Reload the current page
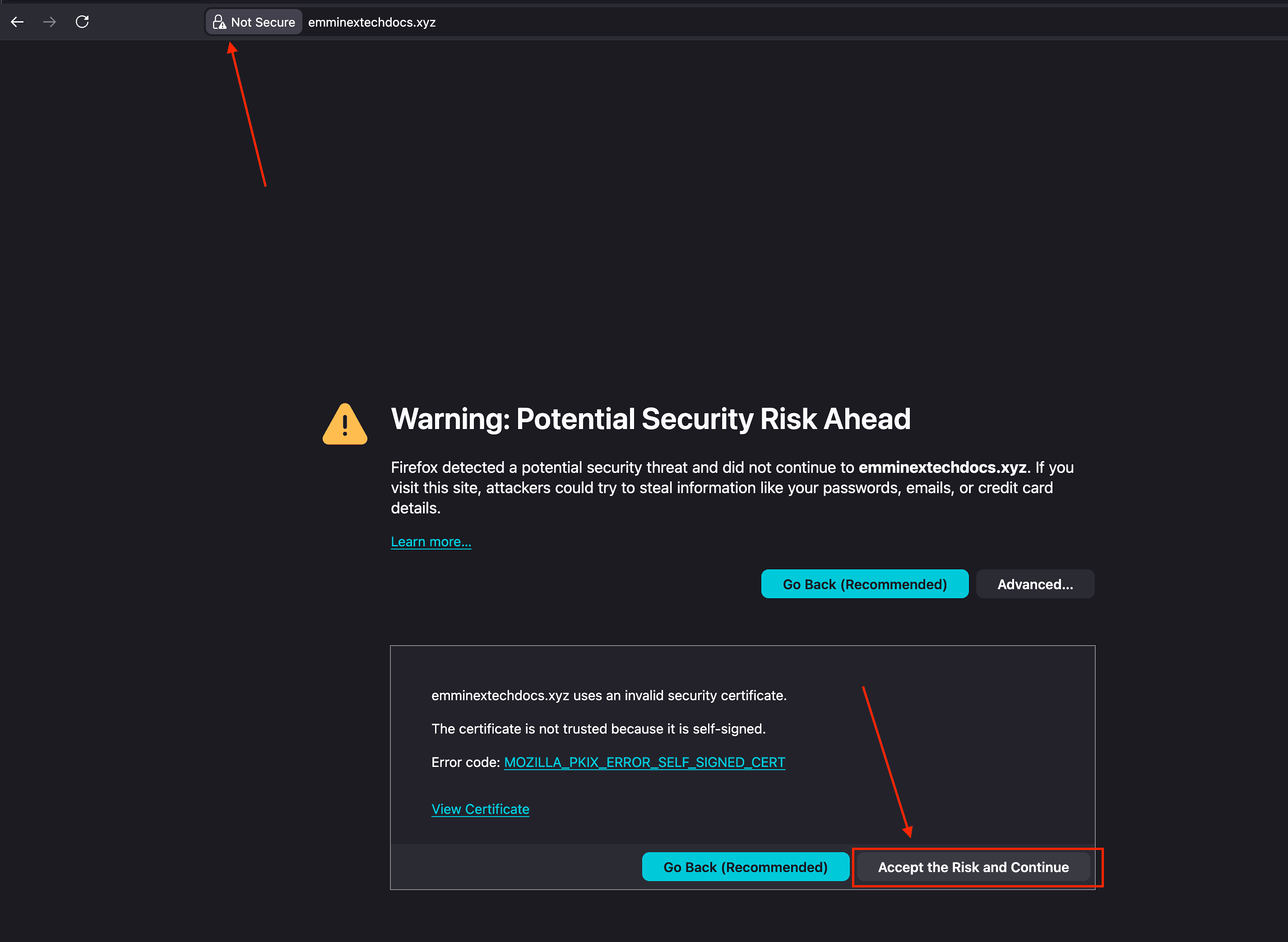The height and width of the screenshot is (942, 1288). [x=82, y=22]
